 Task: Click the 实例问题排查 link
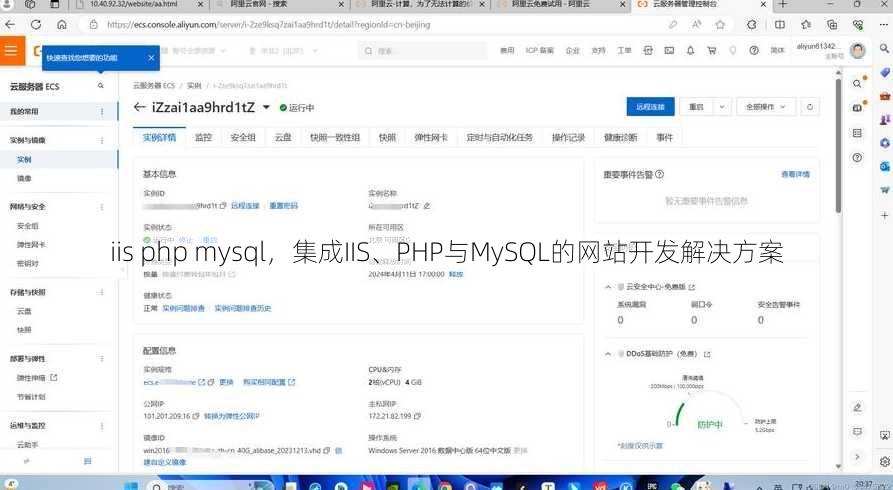click(183, 308)
